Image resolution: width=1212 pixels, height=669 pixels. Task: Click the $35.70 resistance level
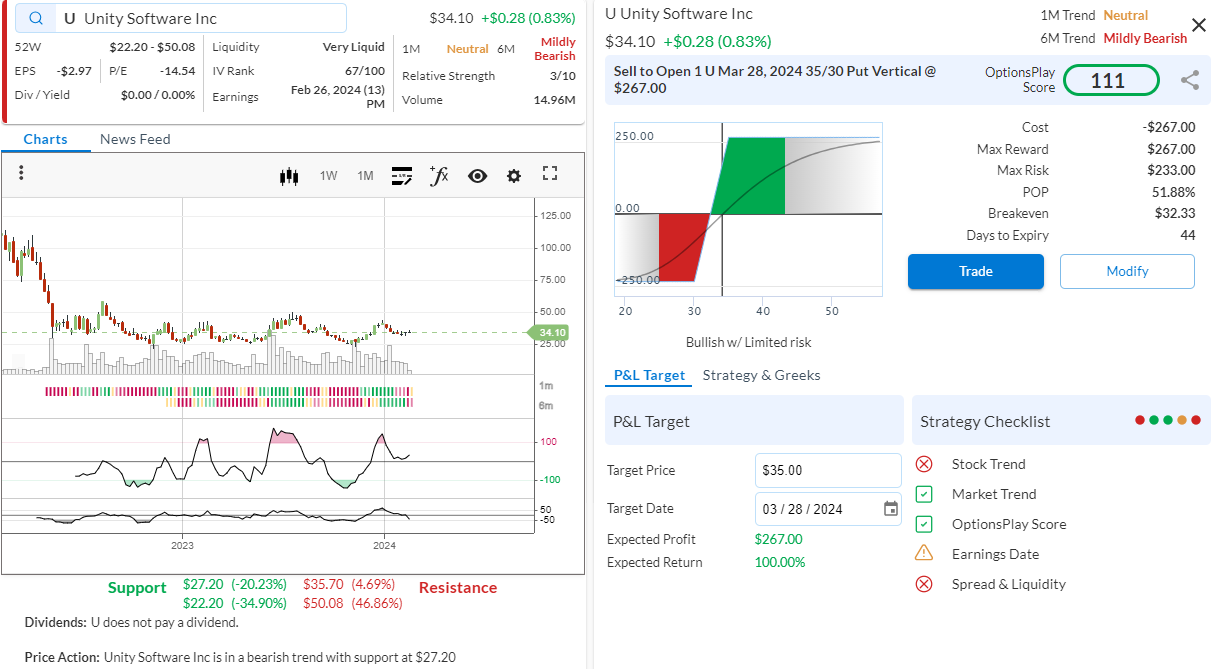pyautogui.click(x=349, y=584)
